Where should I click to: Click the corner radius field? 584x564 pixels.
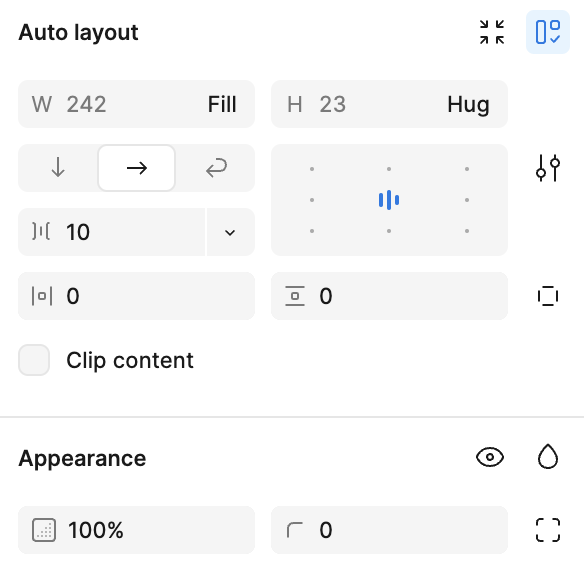click(x=389, y=530)
